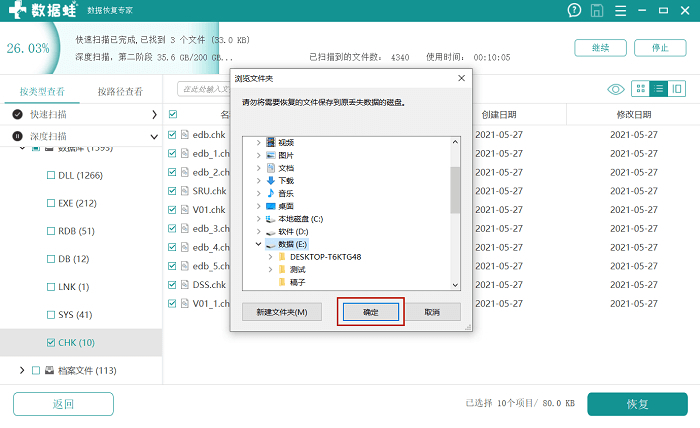Expand the 本地磁盘 (C:) node
The height and width of the screenshot is (428, 700).
[258, 219]
